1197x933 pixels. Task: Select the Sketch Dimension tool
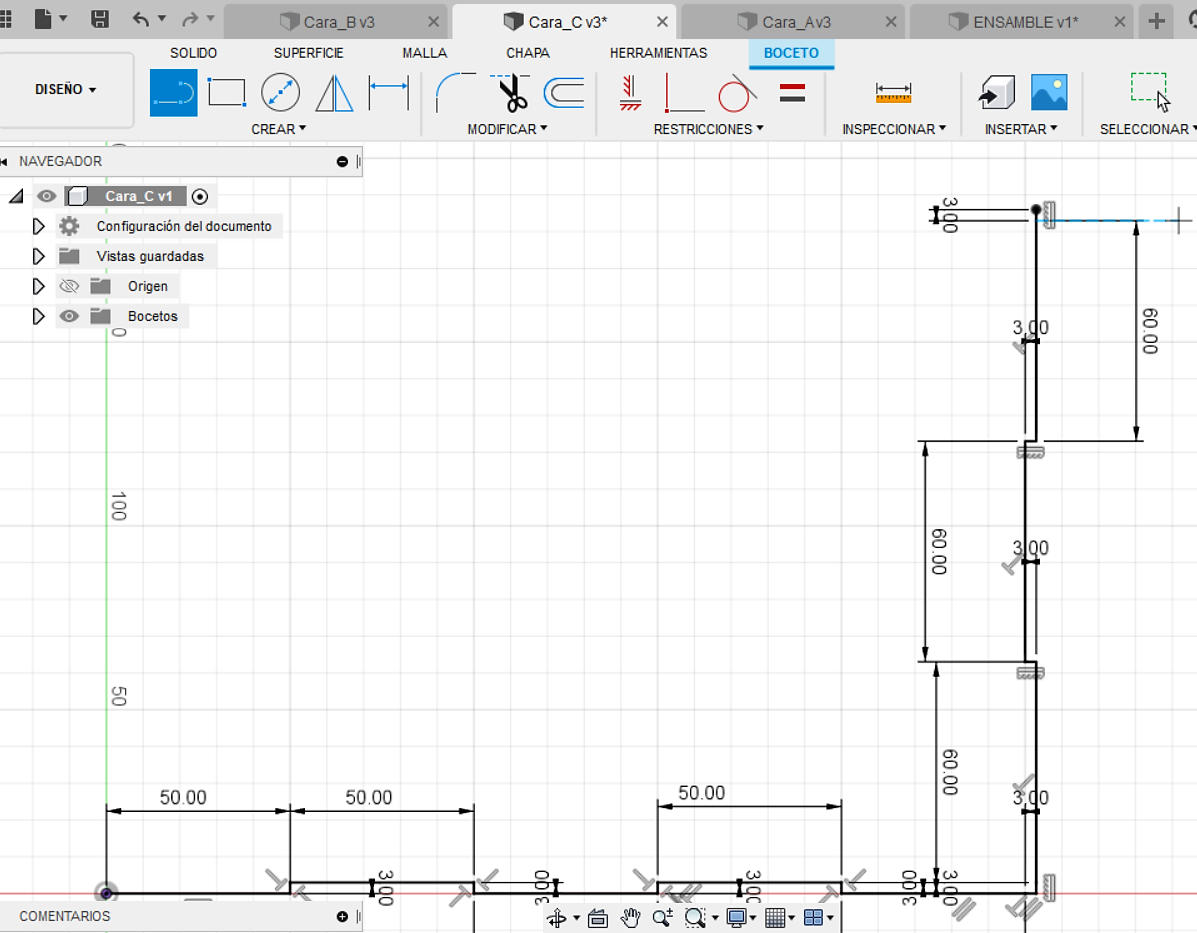coord(389,92)
